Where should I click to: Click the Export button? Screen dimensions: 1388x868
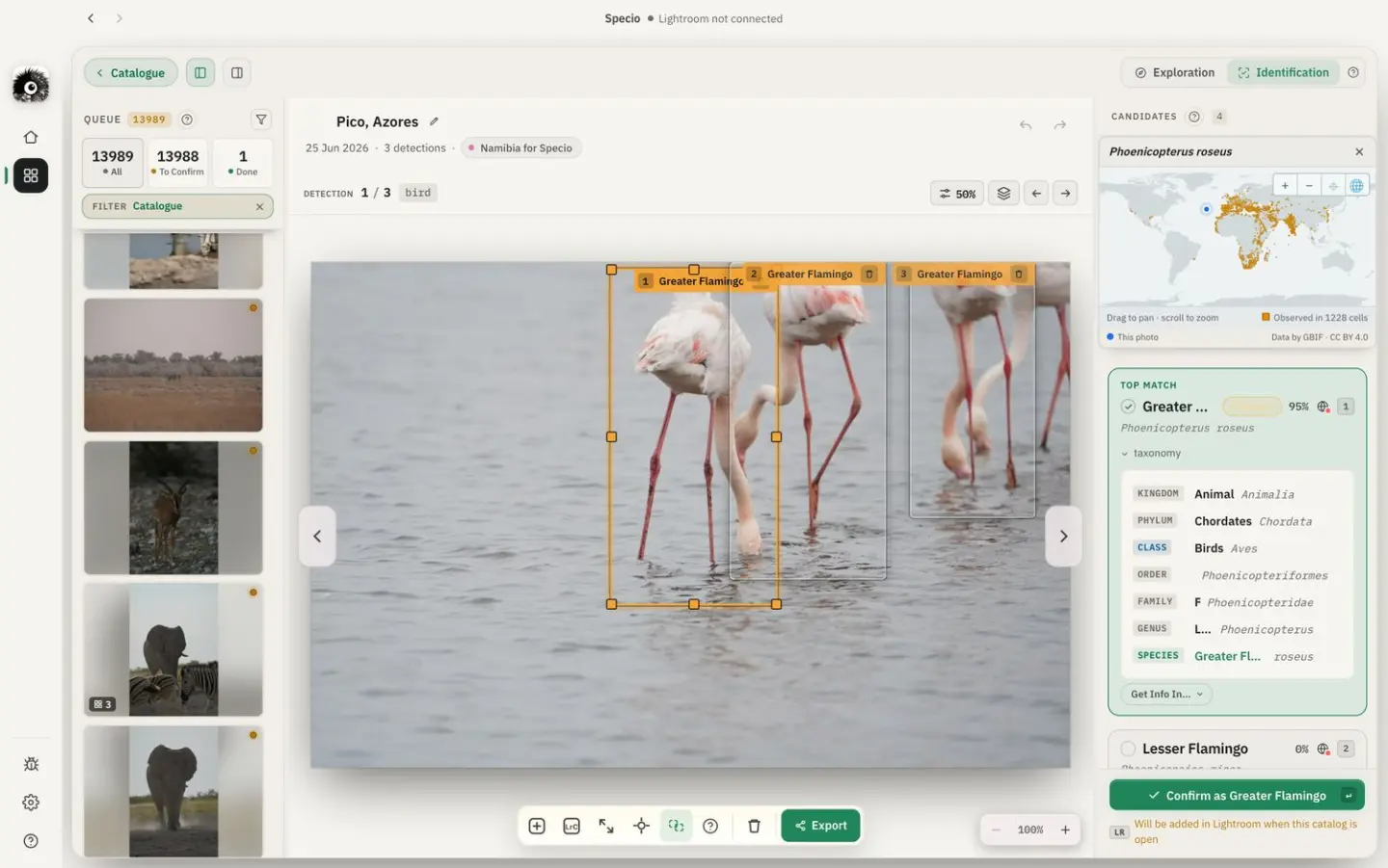point(820,826)
